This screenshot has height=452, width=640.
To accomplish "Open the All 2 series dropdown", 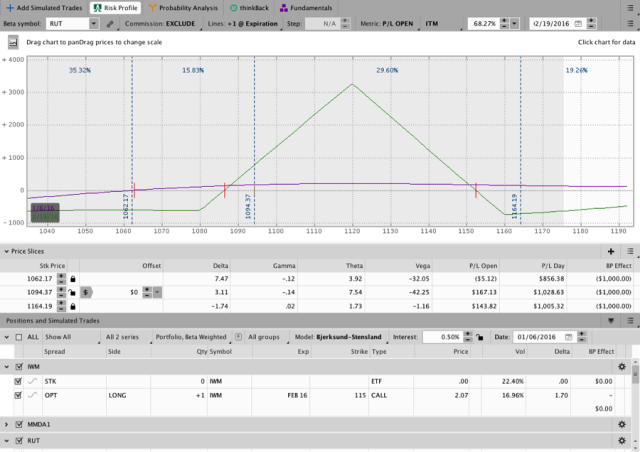I will coord(127,337).
